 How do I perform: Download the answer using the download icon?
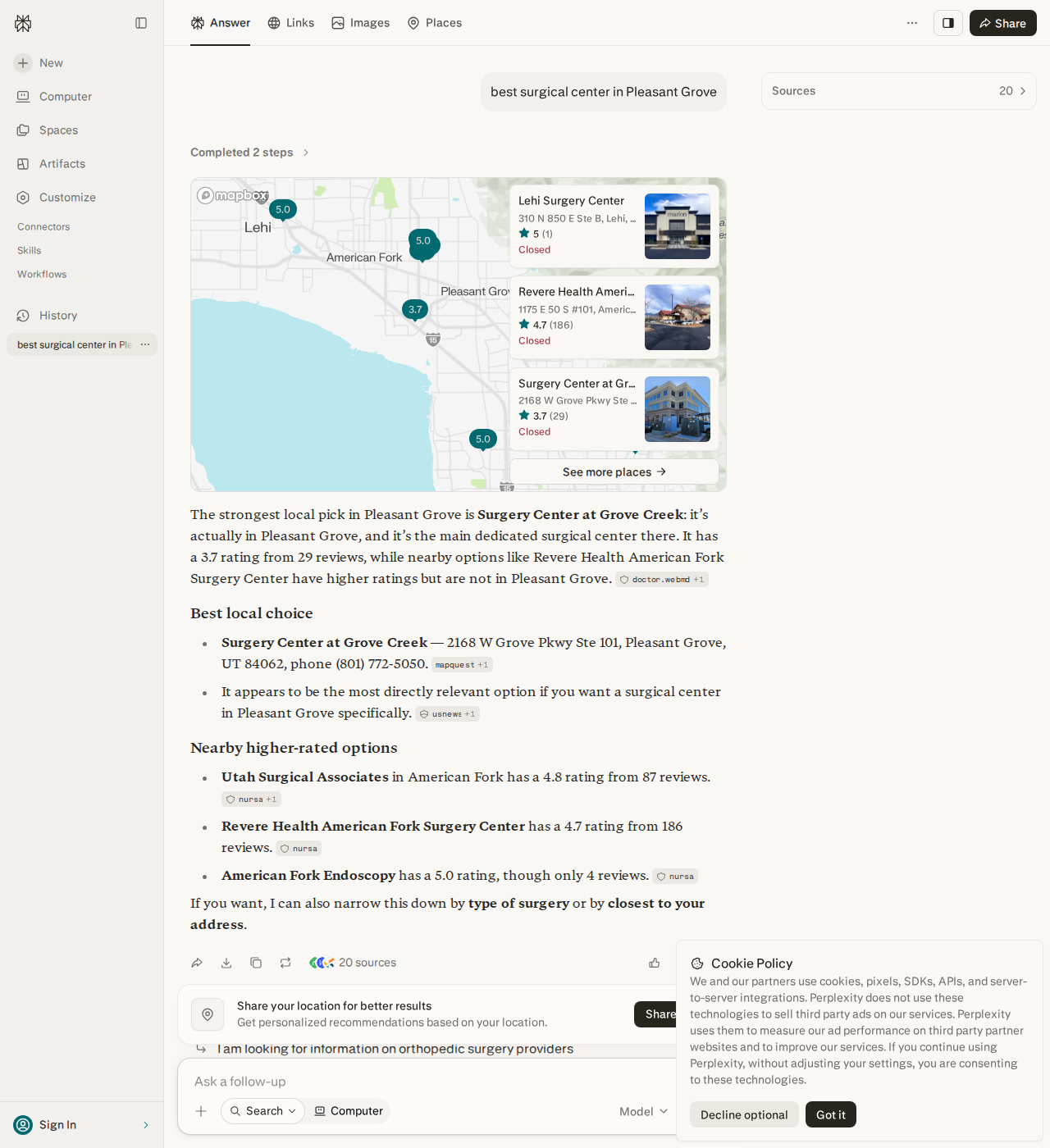pos(226,963)
